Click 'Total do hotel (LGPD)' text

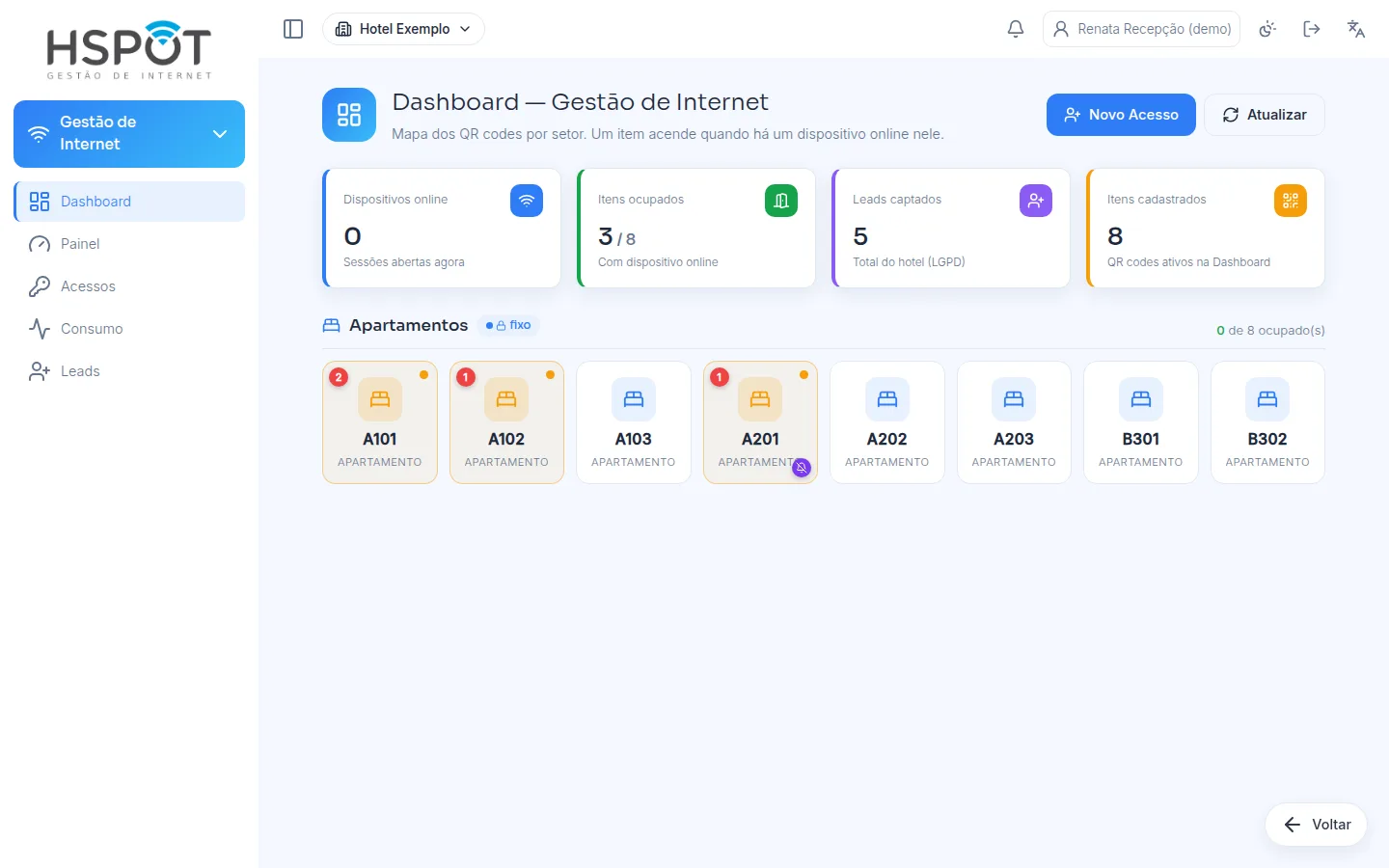pos(909,262)
